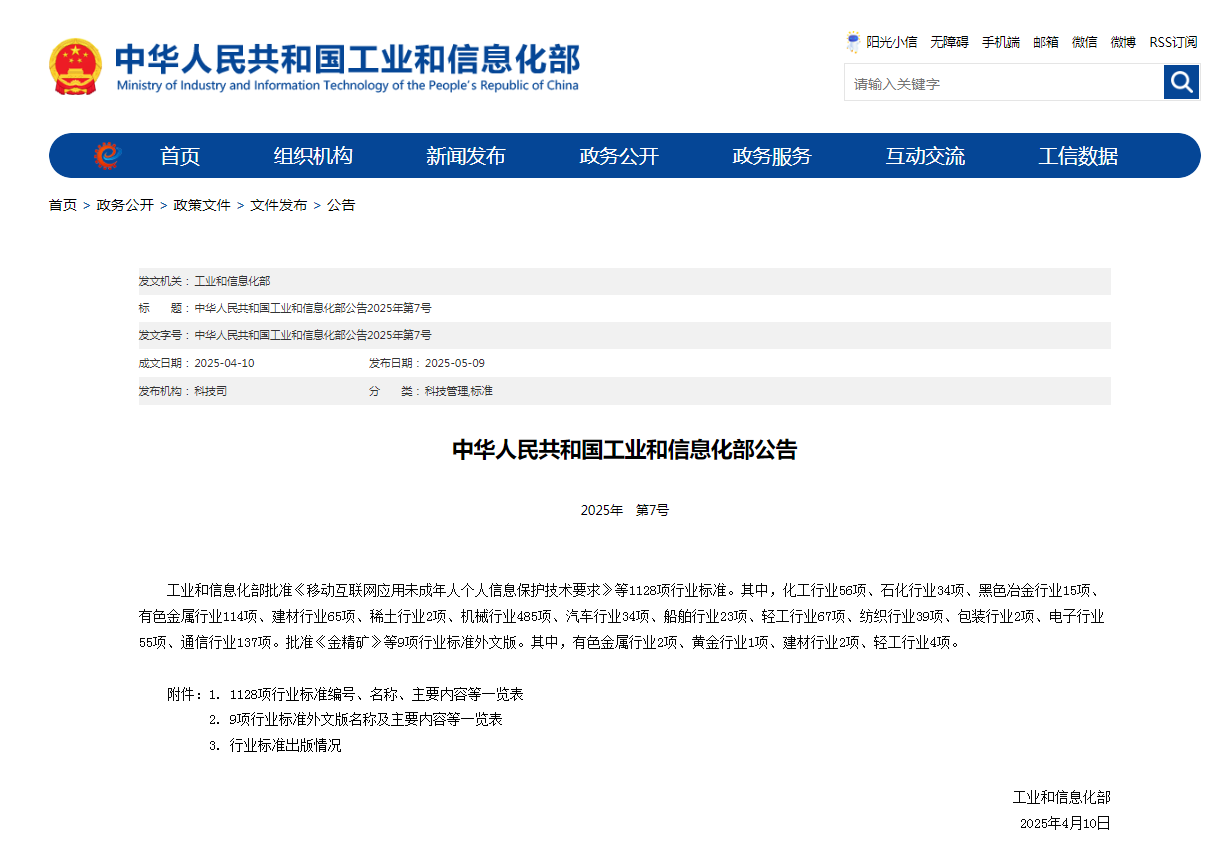This screenshot has height=842, width=1231.
Task: Go to 政策文件 in the breadcrumb
Action: coord(202,205)
